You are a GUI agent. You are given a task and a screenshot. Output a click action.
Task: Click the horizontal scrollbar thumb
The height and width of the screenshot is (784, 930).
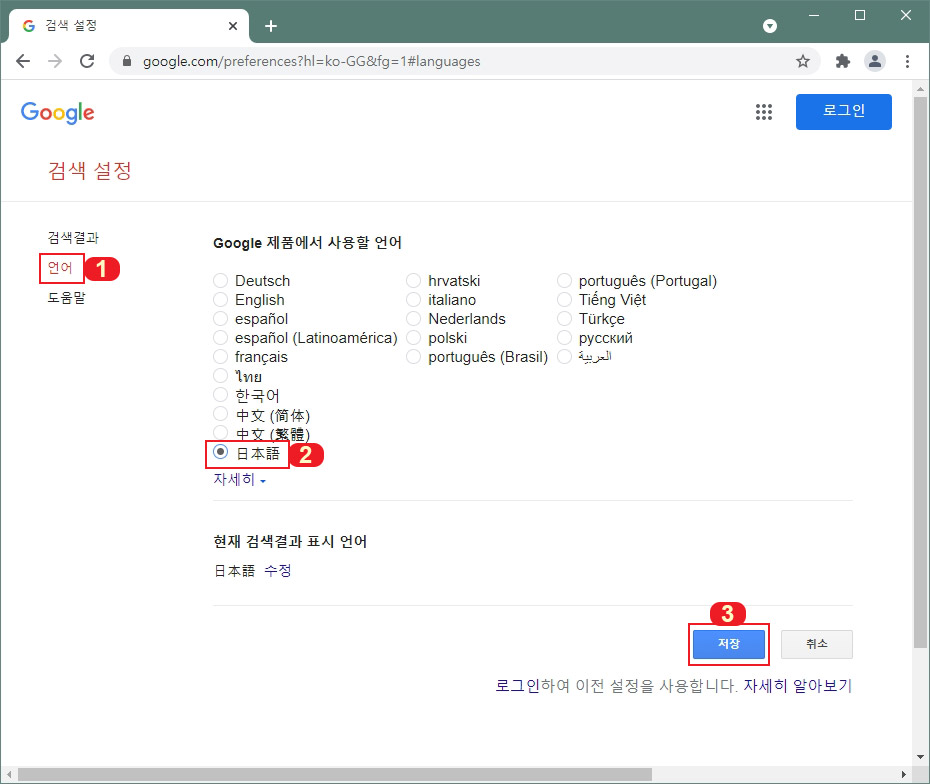pyautogui.click(x=335, y=775)
